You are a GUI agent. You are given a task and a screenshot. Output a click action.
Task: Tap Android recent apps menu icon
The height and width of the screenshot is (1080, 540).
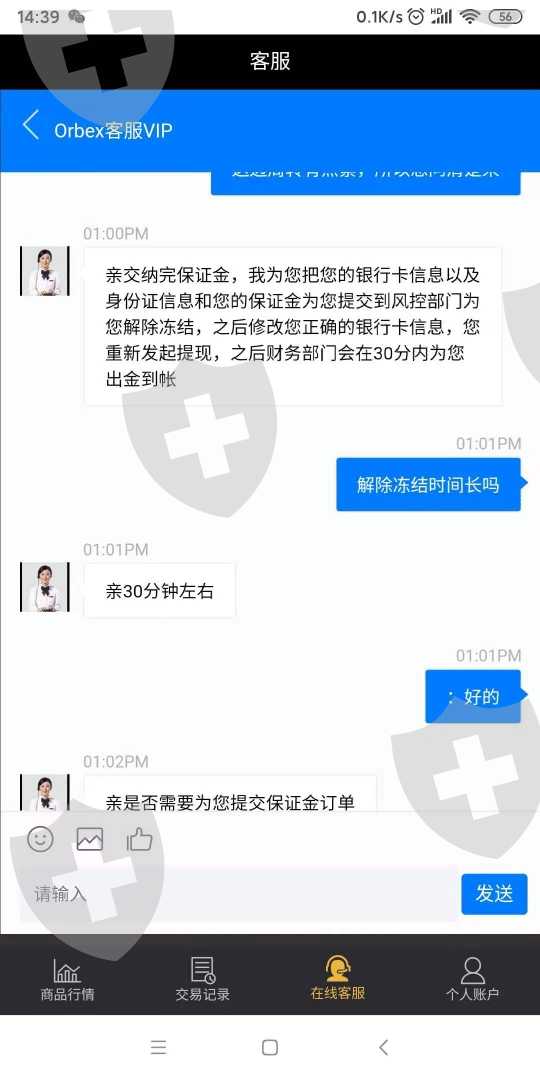pyautogui.click(x=158, y=1048)
